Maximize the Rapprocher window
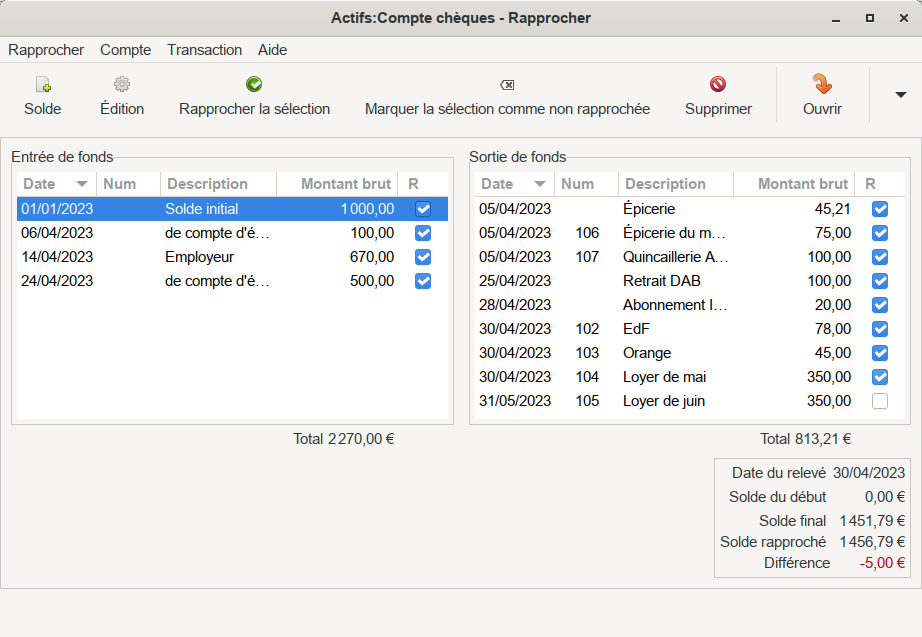Screen dimensions: 922x637 870,18
